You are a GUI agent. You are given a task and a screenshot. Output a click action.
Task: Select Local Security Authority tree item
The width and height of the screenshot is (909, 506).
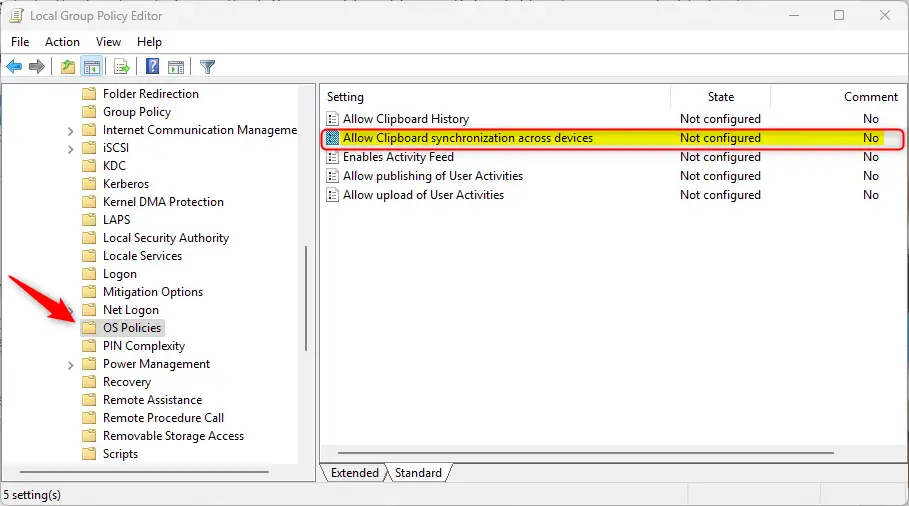pyautogui.click(x=166, y=238)
